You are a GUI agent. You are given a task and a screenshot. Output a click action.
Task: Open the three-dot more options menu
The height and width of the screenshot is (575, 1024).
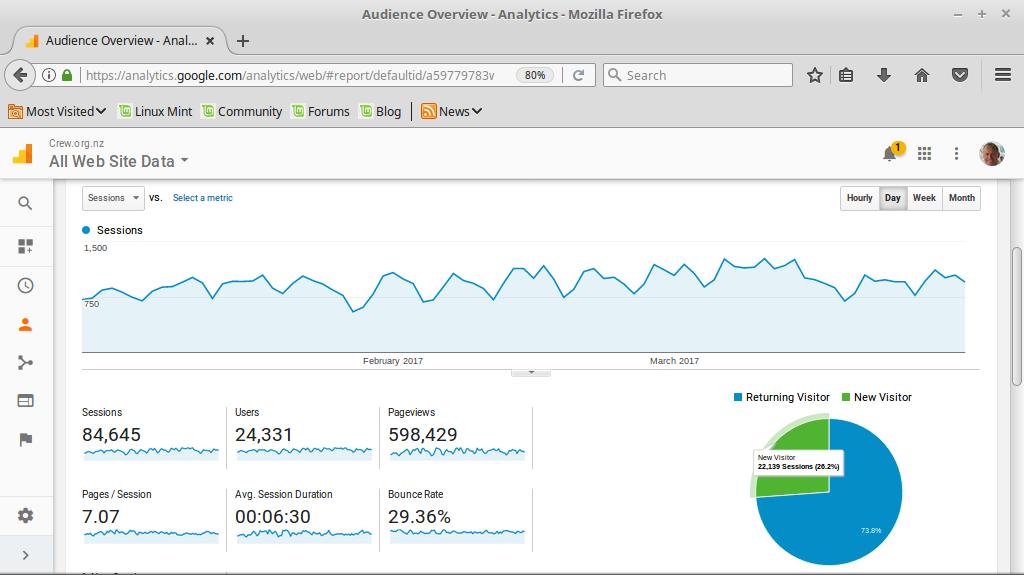click(x=956, y=154)
